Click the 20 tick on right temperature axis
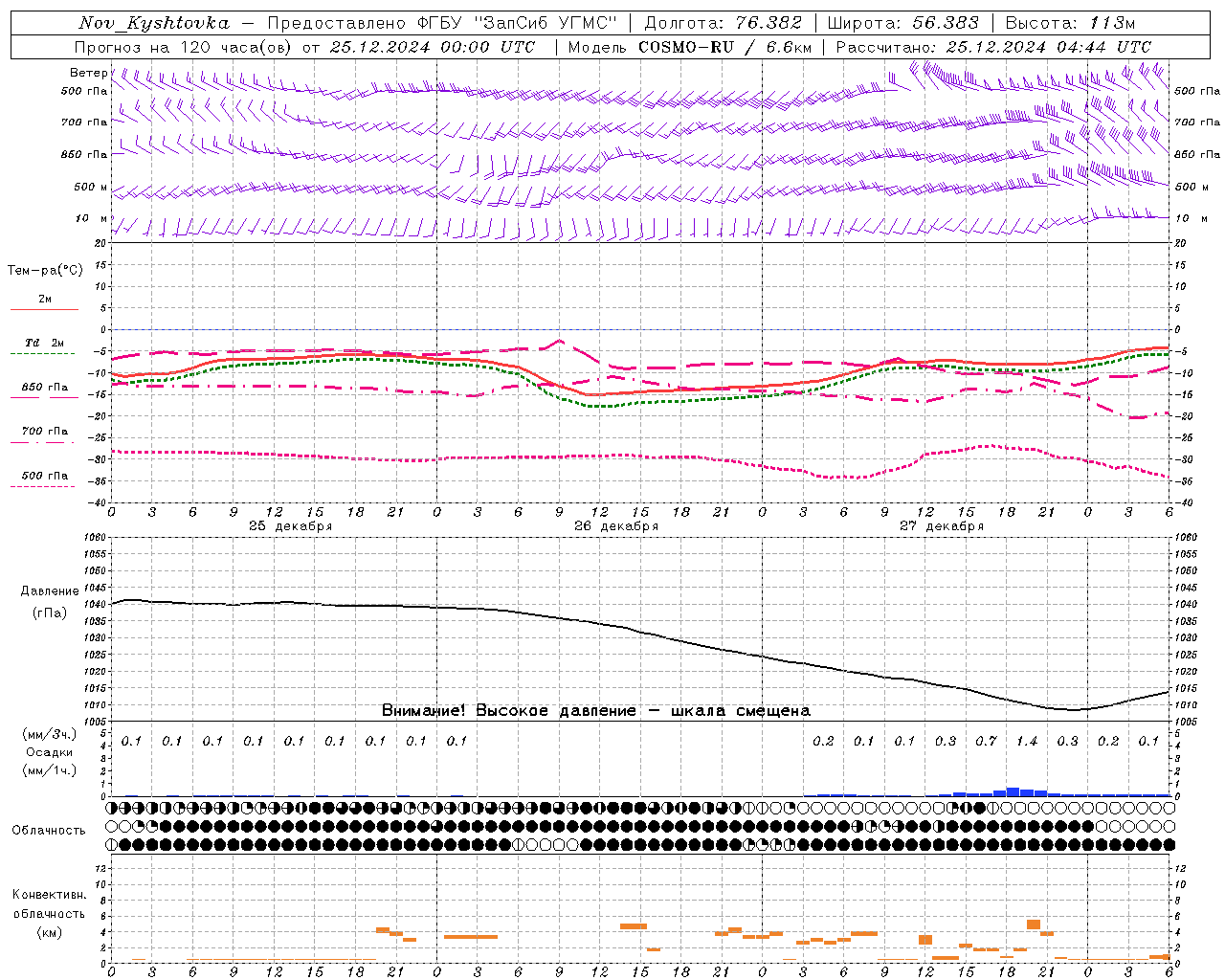 1181,243
